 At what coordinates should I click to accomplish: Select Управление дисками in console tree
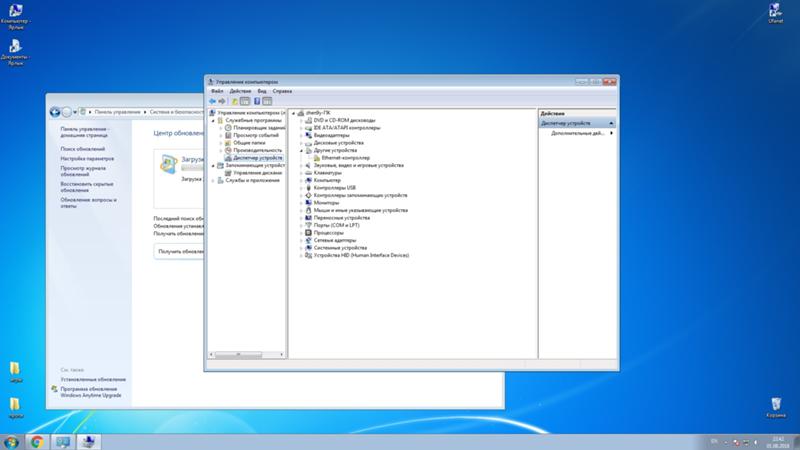coord(258,173)
